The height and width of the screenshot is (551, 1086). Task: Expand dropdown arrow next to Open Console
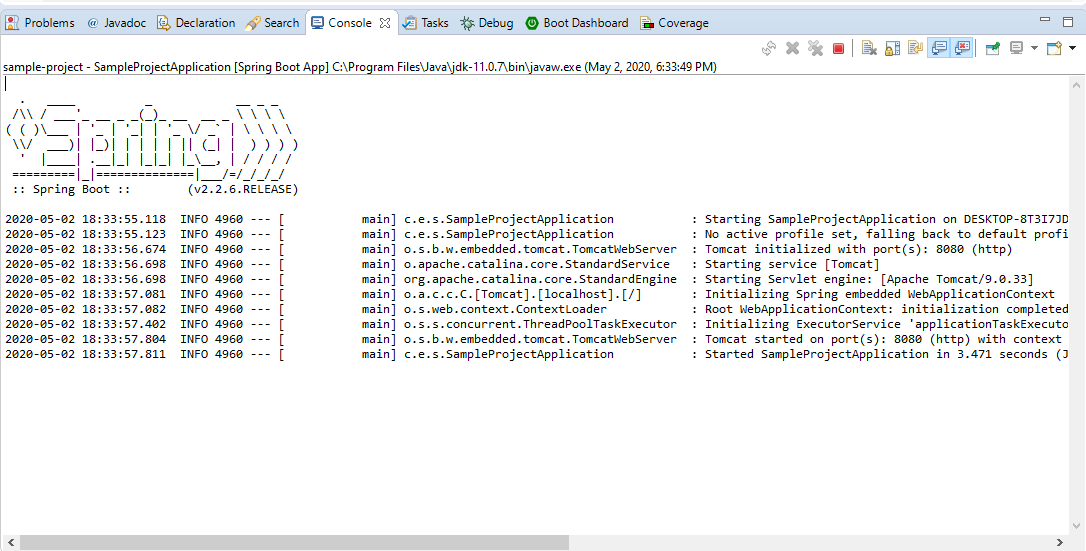(x=1073, y=48)
